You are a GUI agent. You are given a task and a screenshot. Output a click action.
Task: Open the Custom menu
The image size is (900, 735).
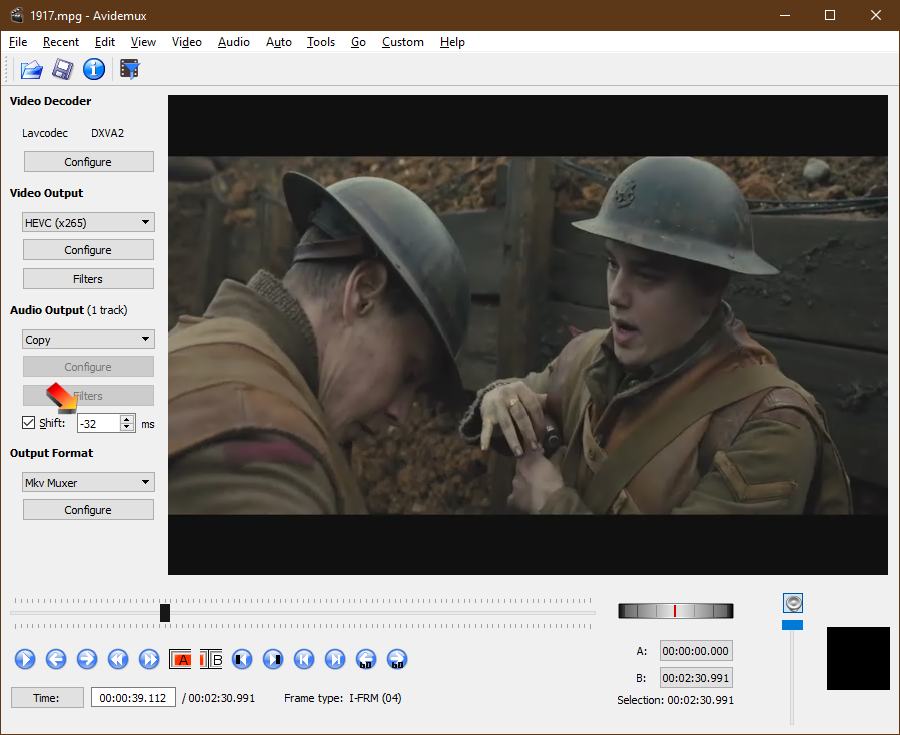pyautogui.click(x=403, y=42)
